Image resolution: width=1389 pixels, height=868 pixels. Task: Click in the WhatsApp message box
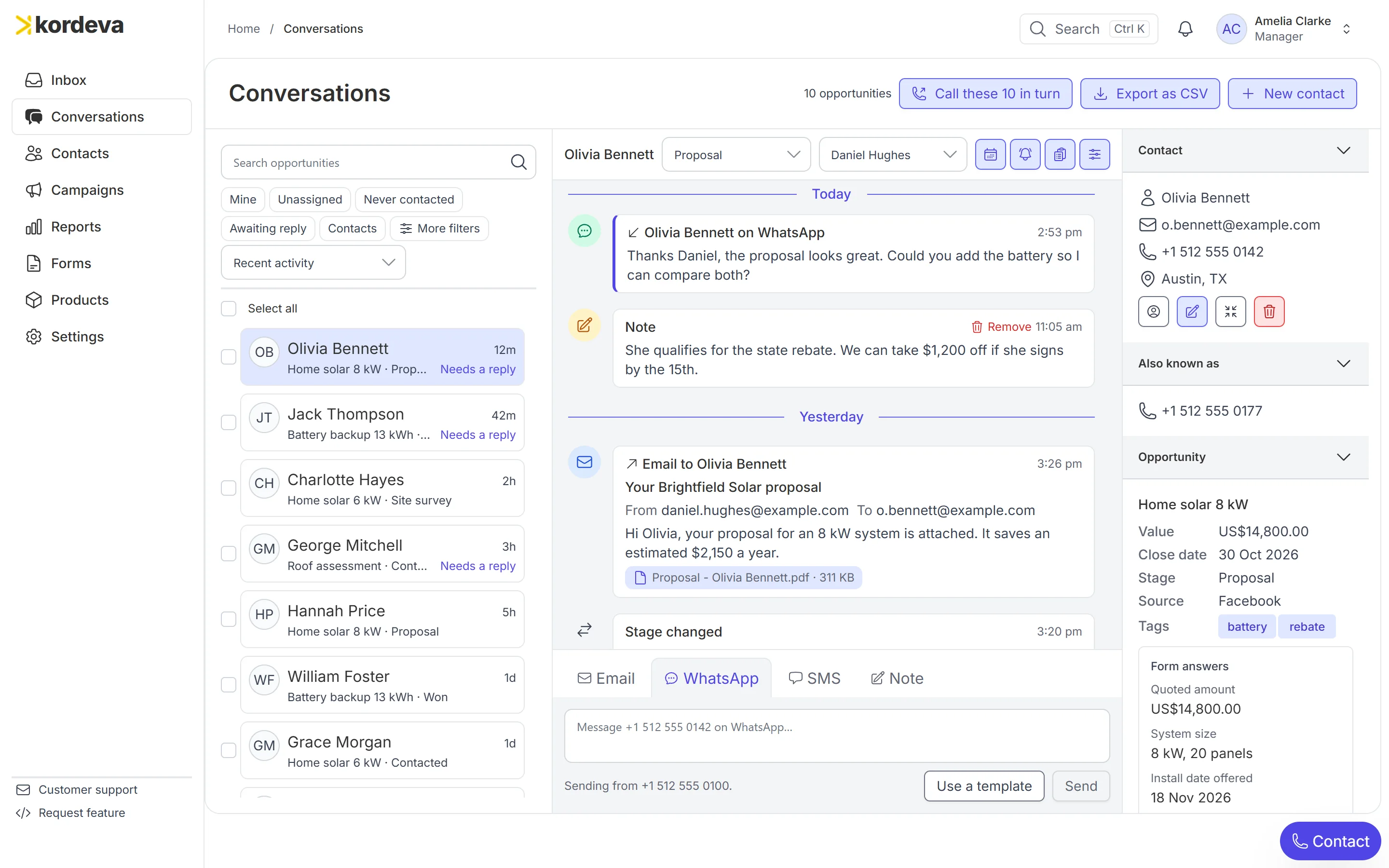pyautogui.click(x=837, y=736)
